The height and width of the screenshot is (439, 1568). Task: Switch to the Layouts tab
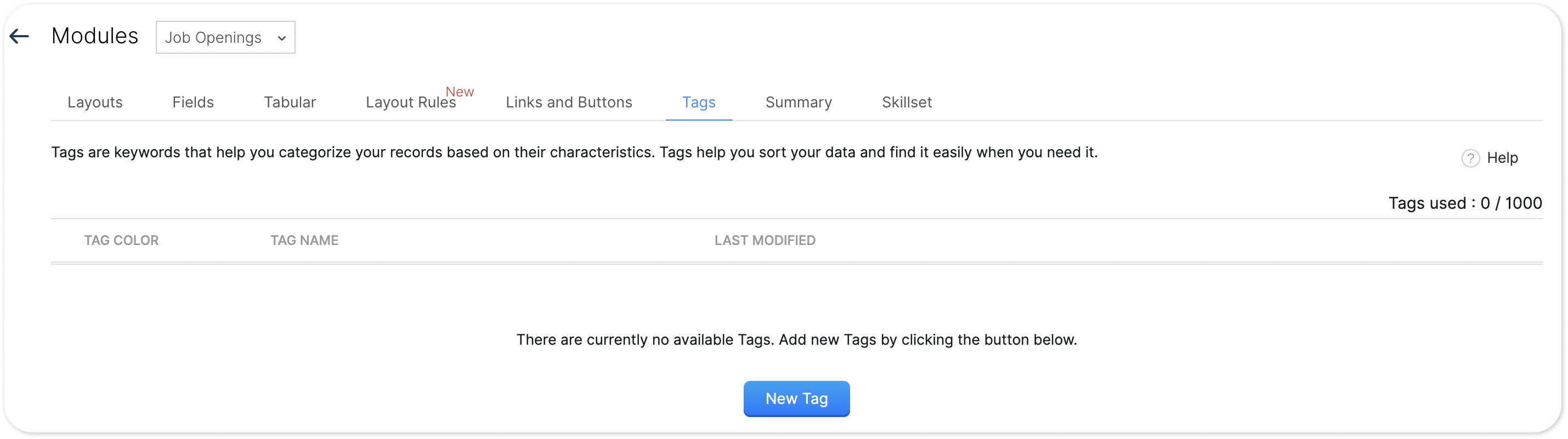point(95,102)
